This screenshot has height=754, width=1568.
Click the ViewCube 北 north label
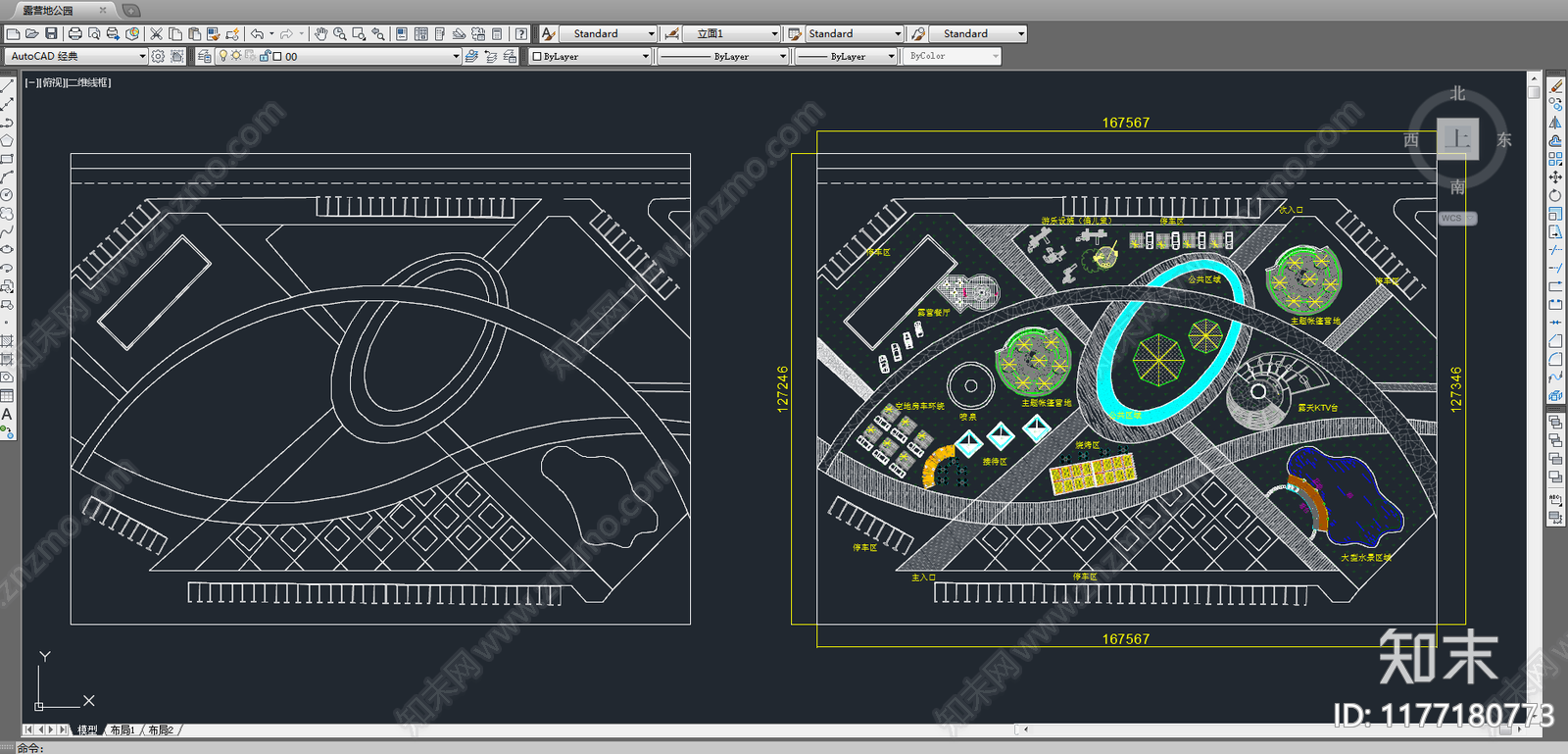click(x=1457, y=93)
